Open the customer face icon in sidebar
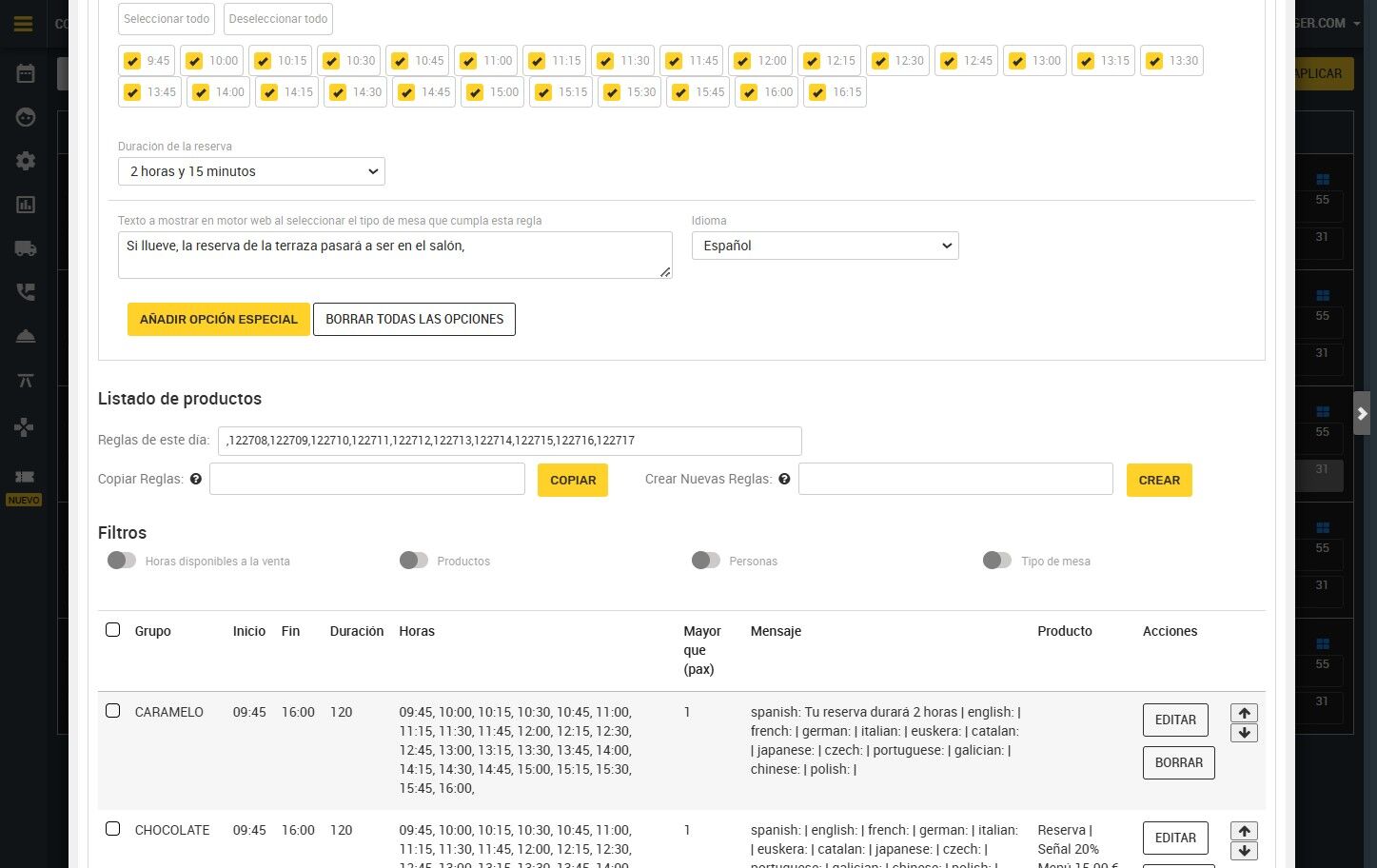 coord(26,117)
